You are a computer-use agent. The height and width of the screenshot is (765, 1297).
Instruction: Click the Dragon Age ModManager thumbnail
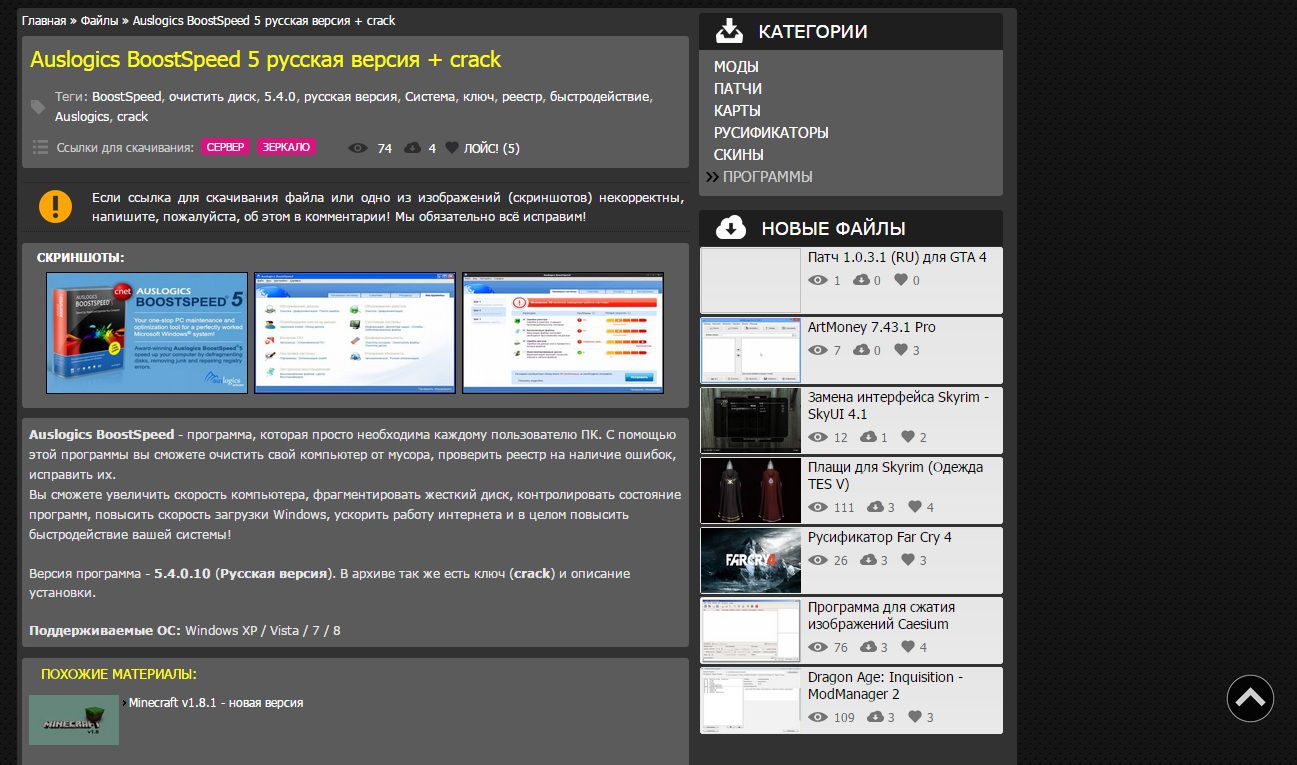[751, 700]
